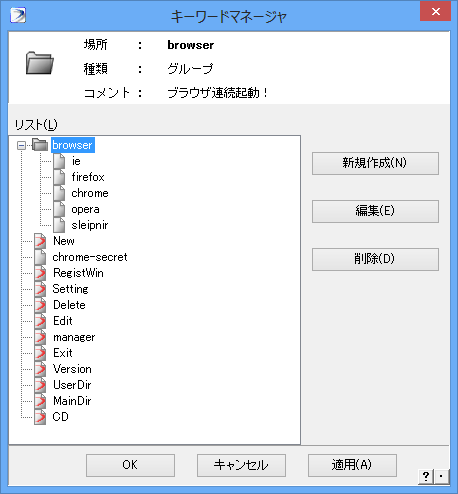The height and width of the screenshot is (494, 458).
Task: Collapse the browser group in tree
Action: tap(21, 145)
